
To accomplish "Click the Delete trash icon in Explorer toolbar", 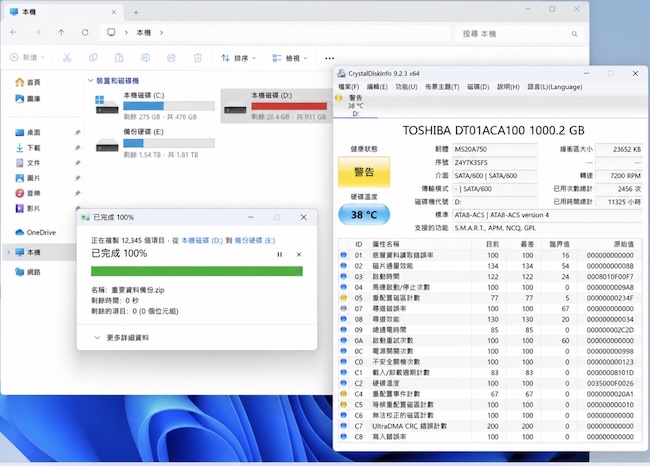I will click(198, 58).
